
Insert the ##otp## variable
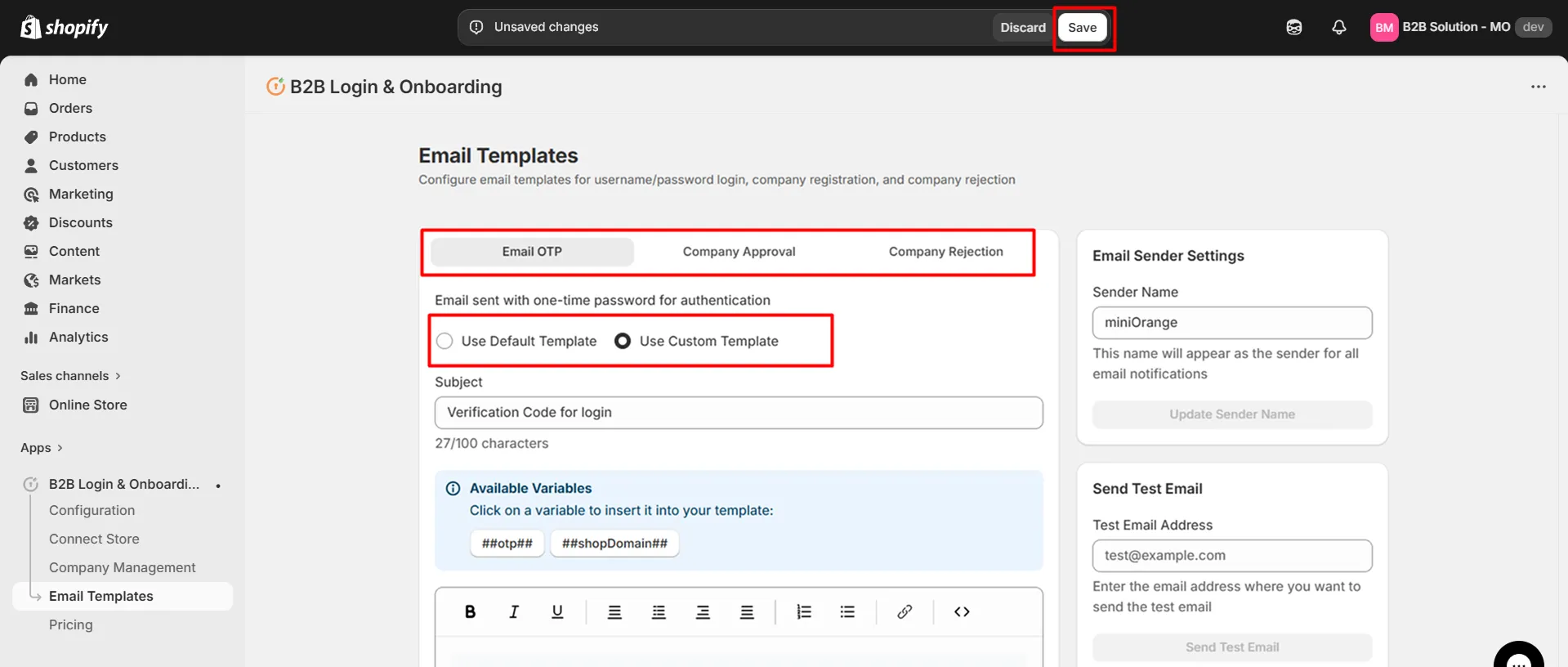507,544
